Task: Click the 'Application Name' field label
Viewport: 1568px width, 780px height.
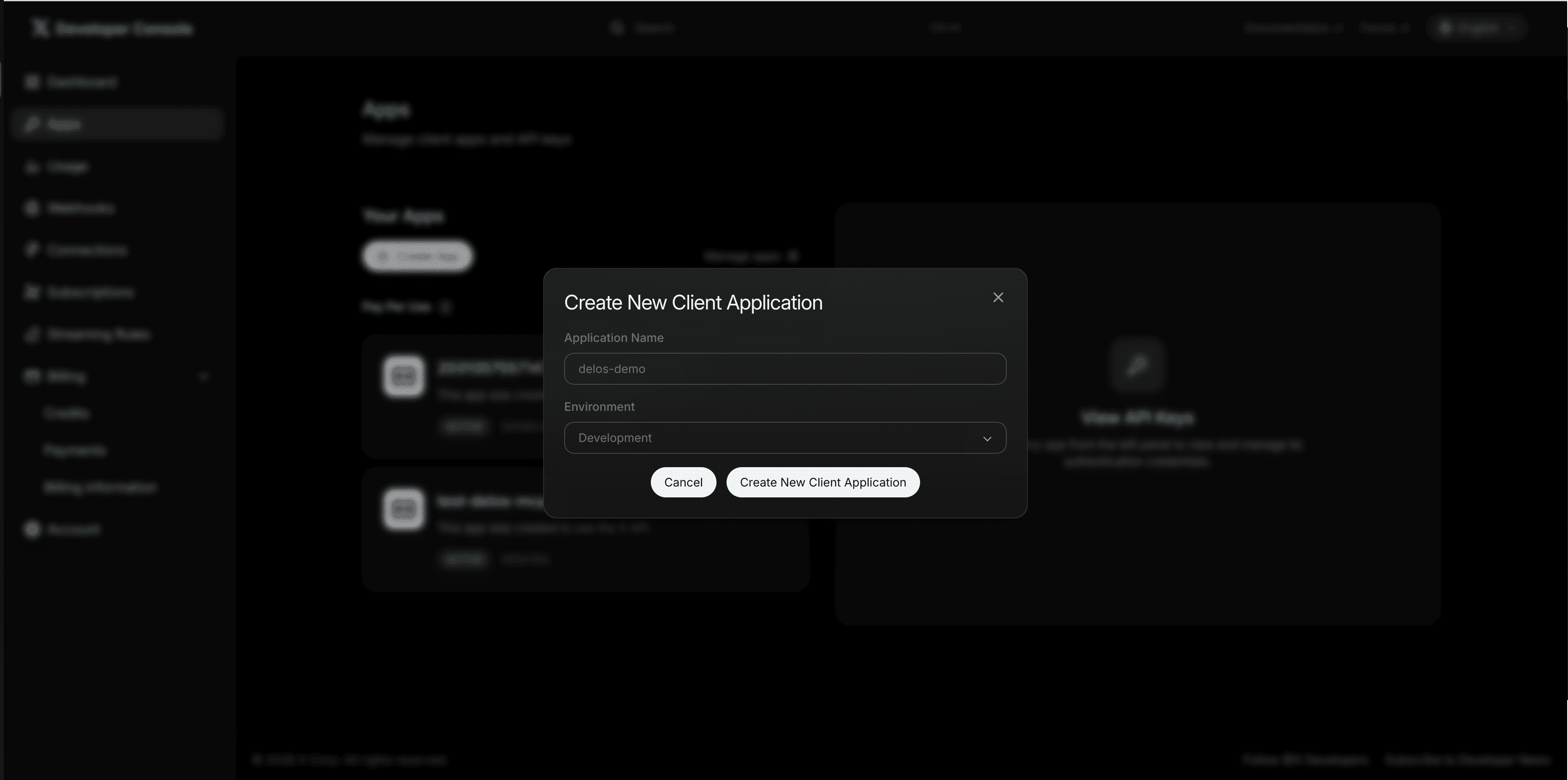Action: (x=613, y=338)
